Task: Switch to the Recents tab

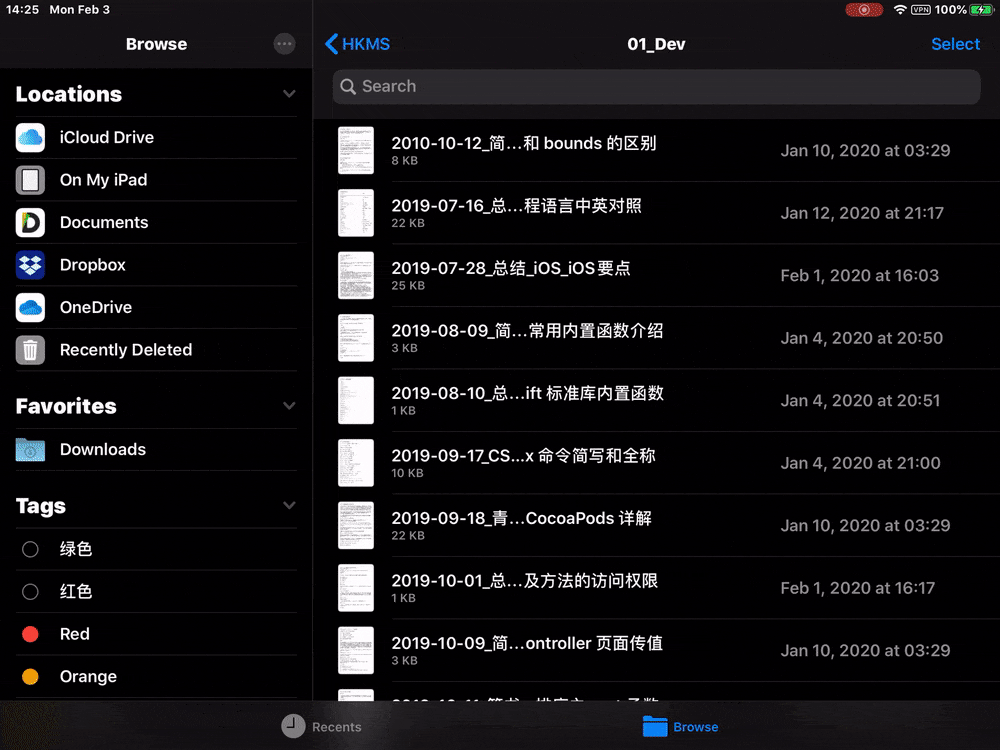Action: point(322,726)
